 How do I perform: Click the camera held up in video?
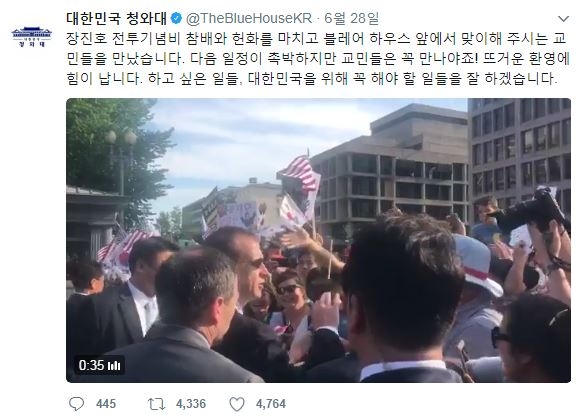click(x=530, y=212)
